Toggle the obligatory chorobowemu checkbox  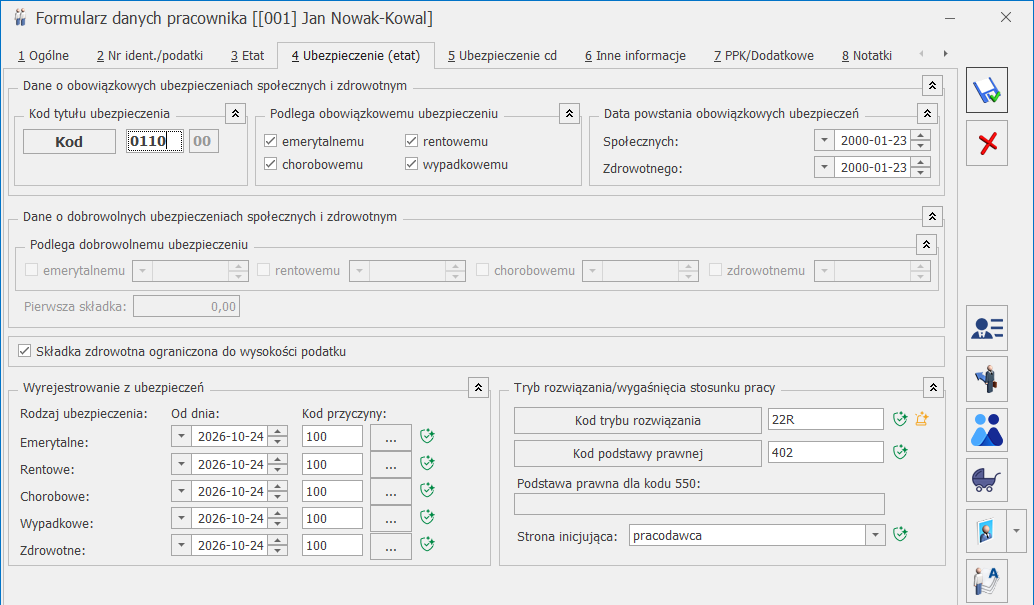(x=270, y=164)
